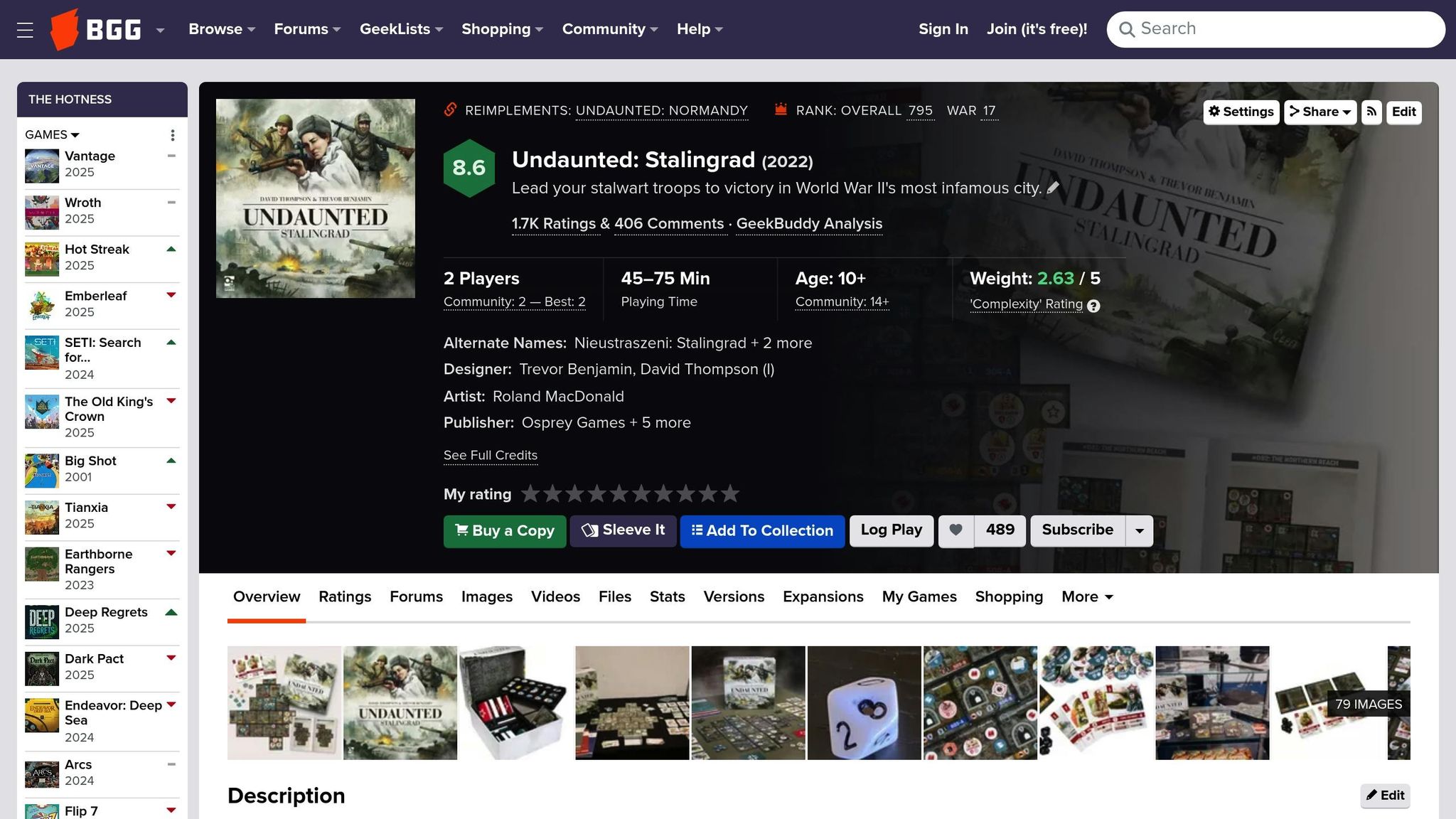Open See Full Credits link

click(491, 455)
